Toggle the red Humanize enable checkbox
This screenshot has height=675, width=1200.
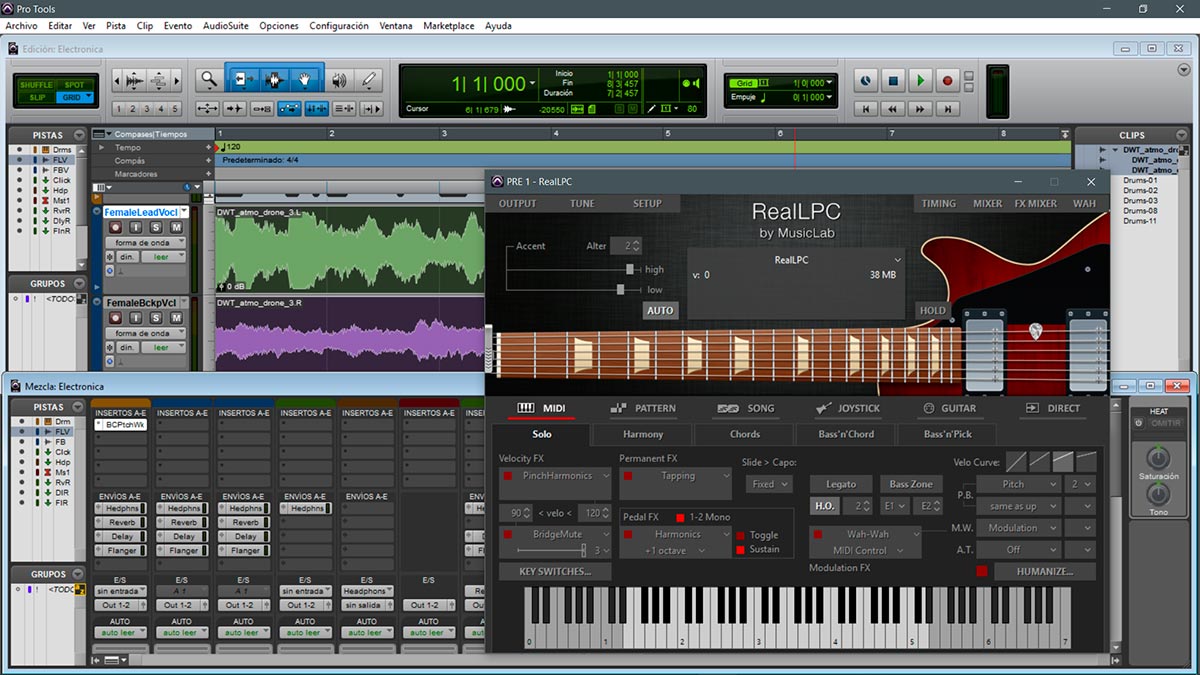pyautogui.click(x=982, y=571)
